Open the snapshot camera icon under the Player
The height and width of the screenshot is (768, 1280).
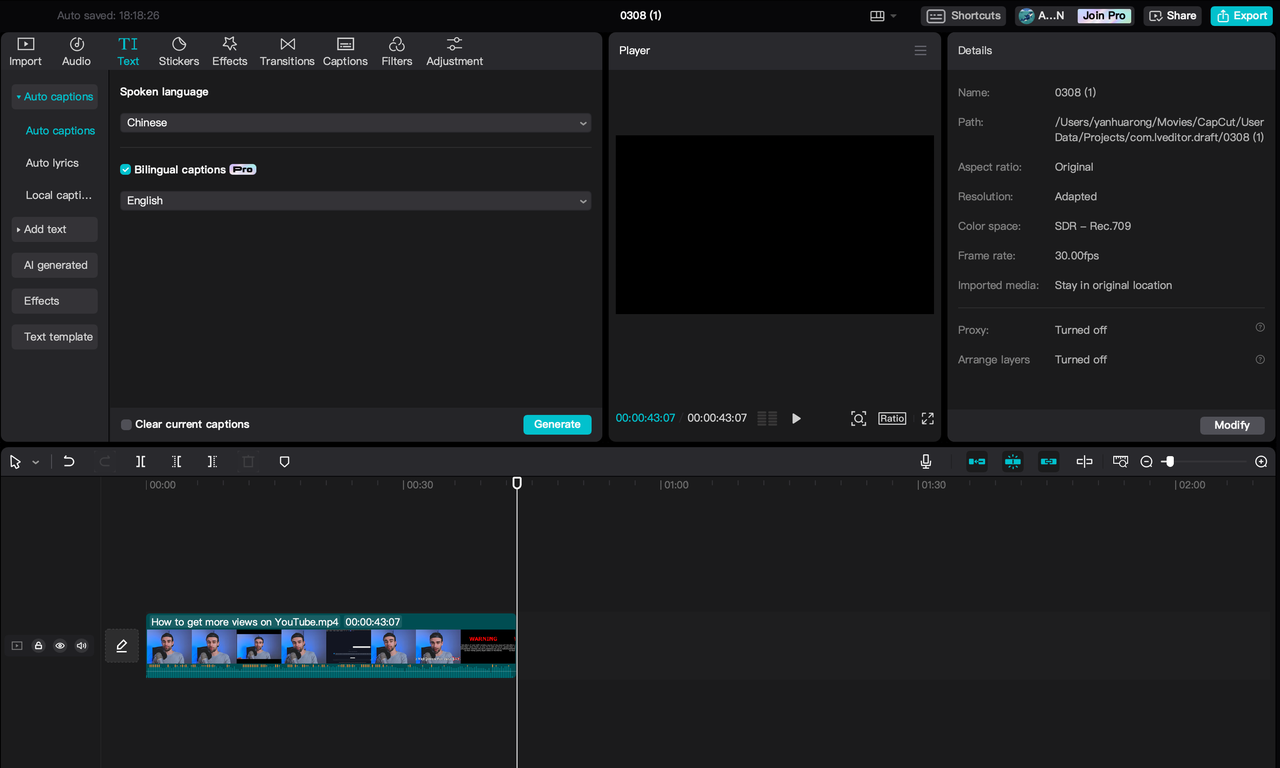coord(858,418)
